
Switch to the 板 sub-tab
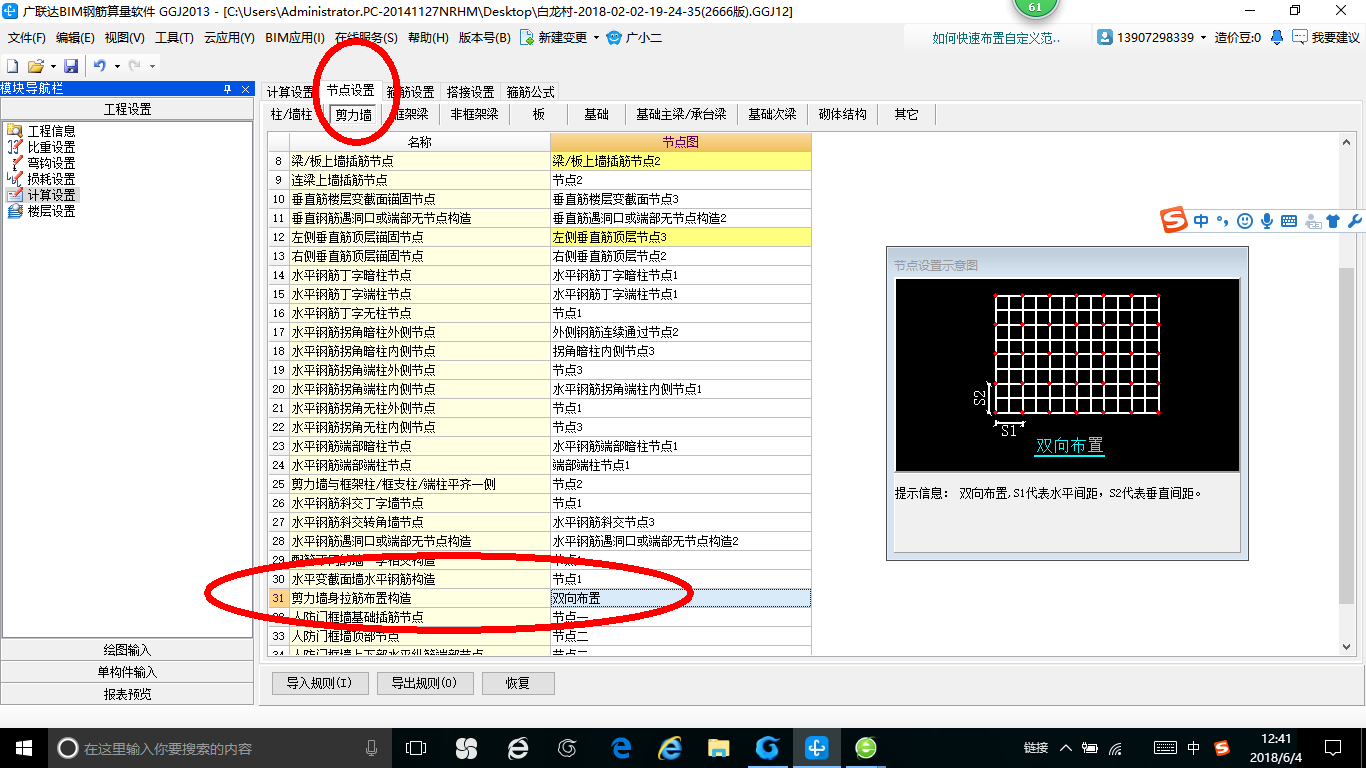click(539, 114)
